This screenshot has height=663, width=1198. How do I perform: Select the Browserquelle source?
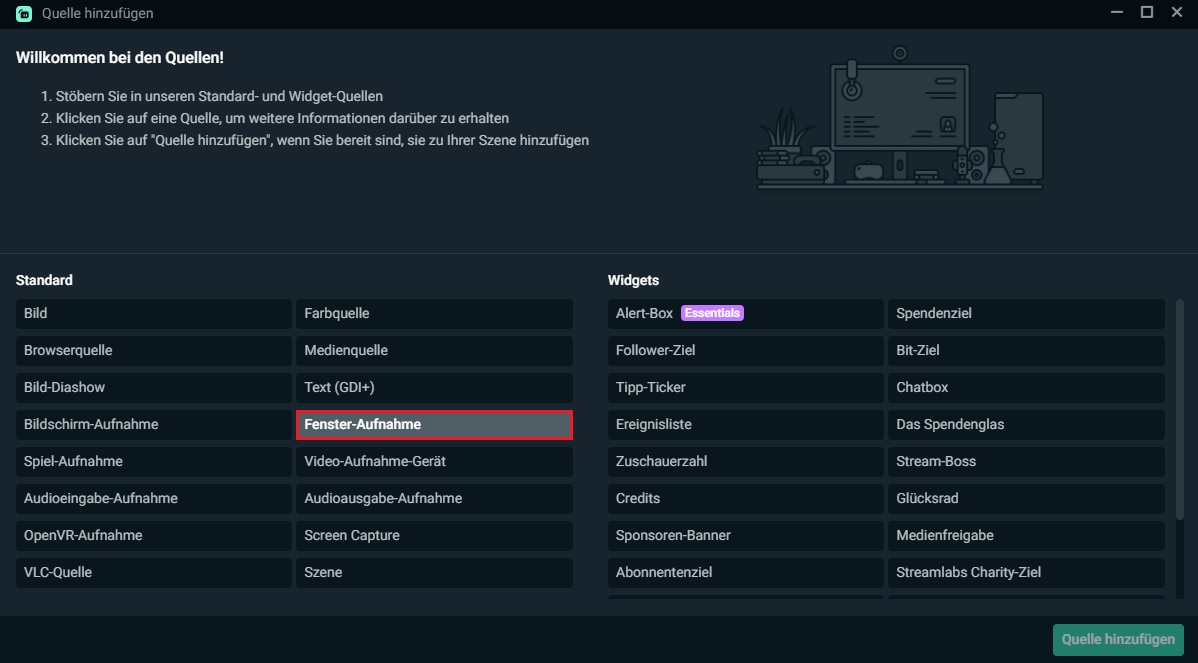pyautogui.click(x=153, y=350)
